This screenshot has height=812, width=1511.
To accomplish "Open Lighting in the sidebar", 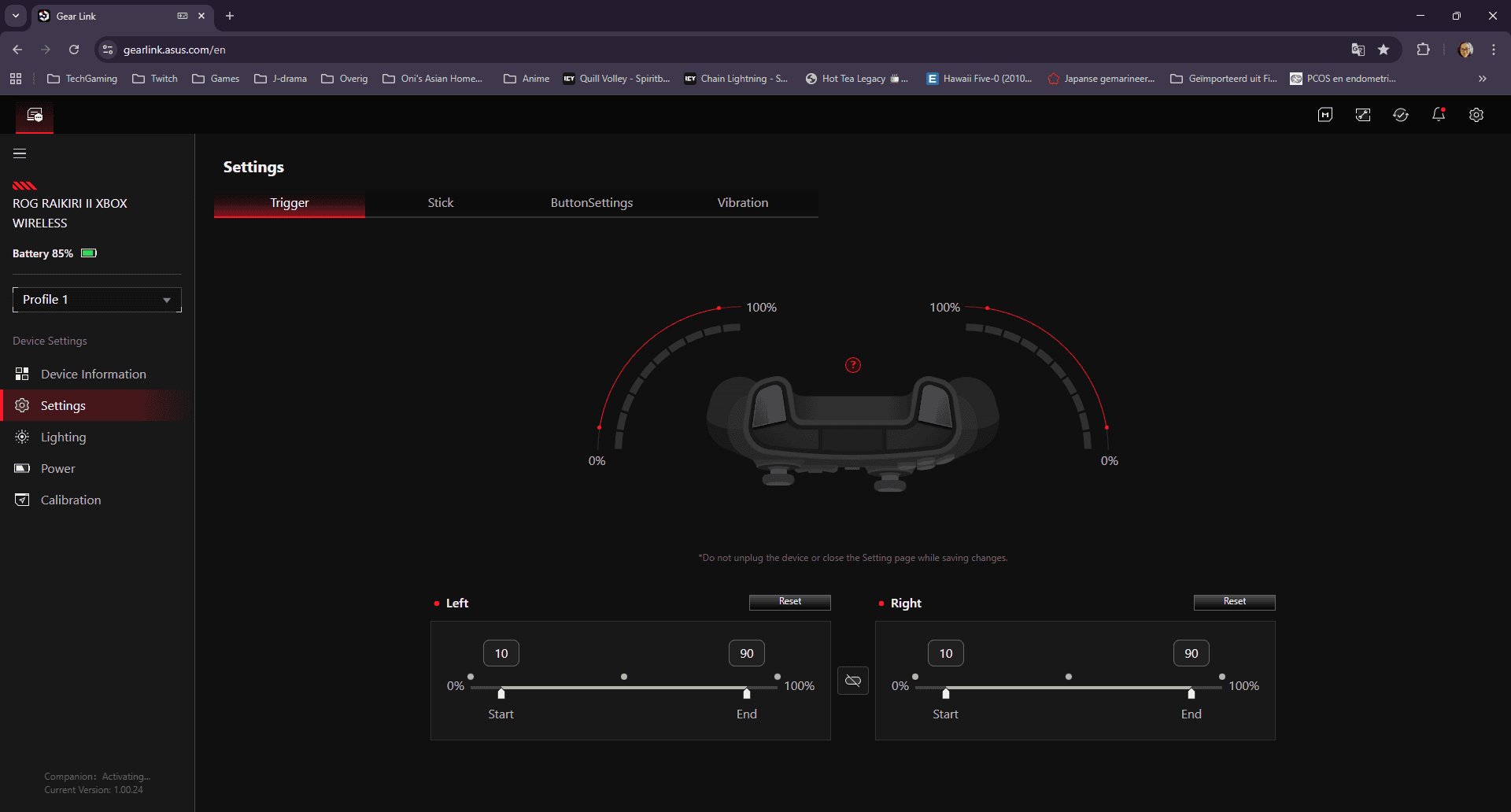I will (x=63, y=437).
